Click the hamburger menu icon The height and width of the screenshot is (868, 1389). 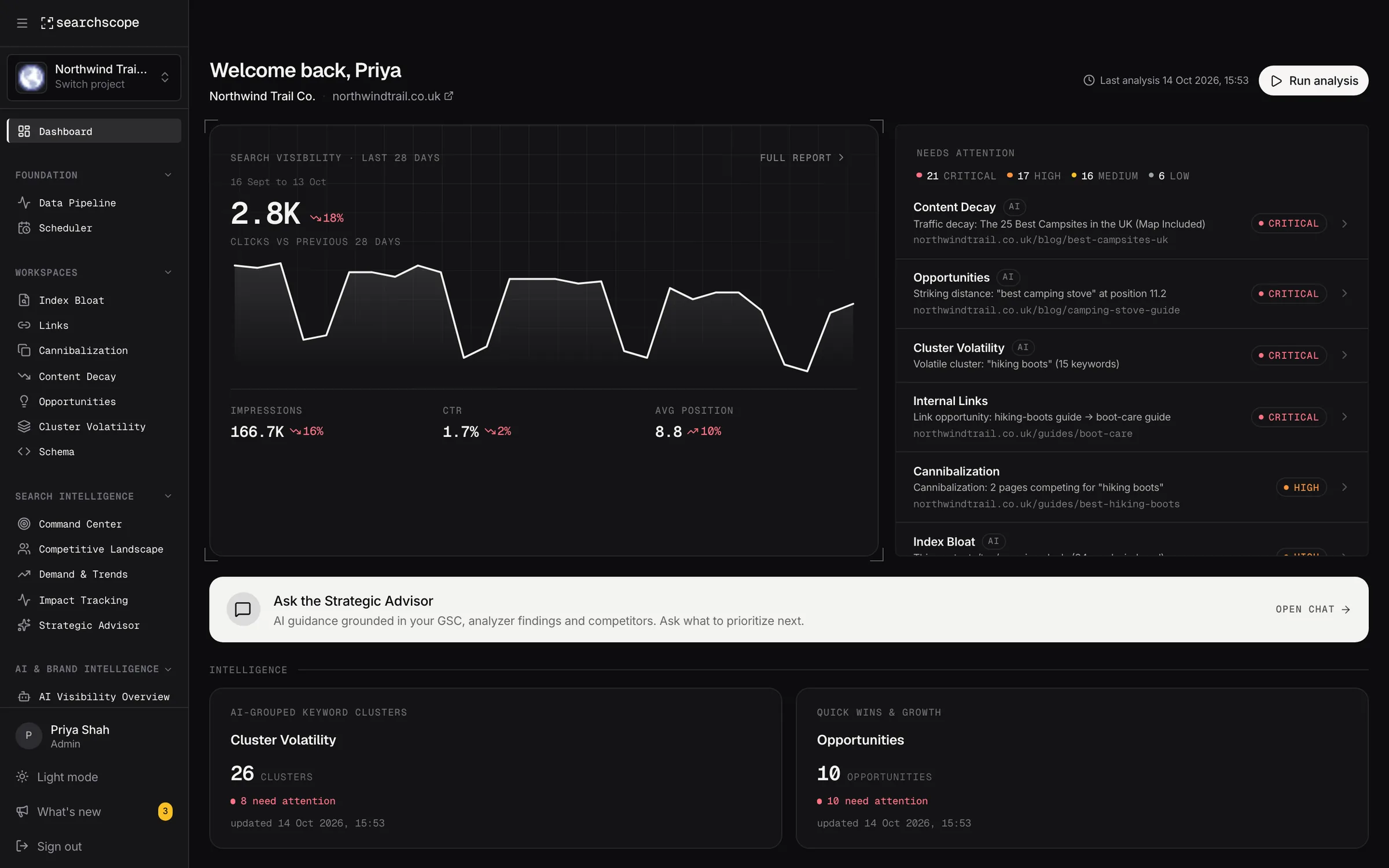(22, 23)
